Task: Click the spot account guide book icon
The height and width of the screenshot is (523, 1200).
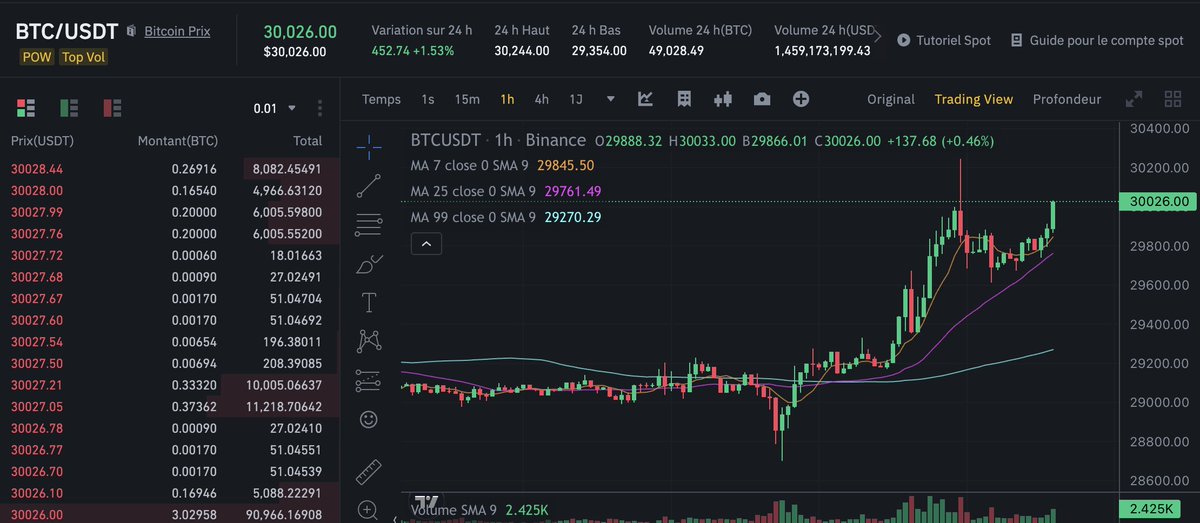Action: click(1017, 41)
